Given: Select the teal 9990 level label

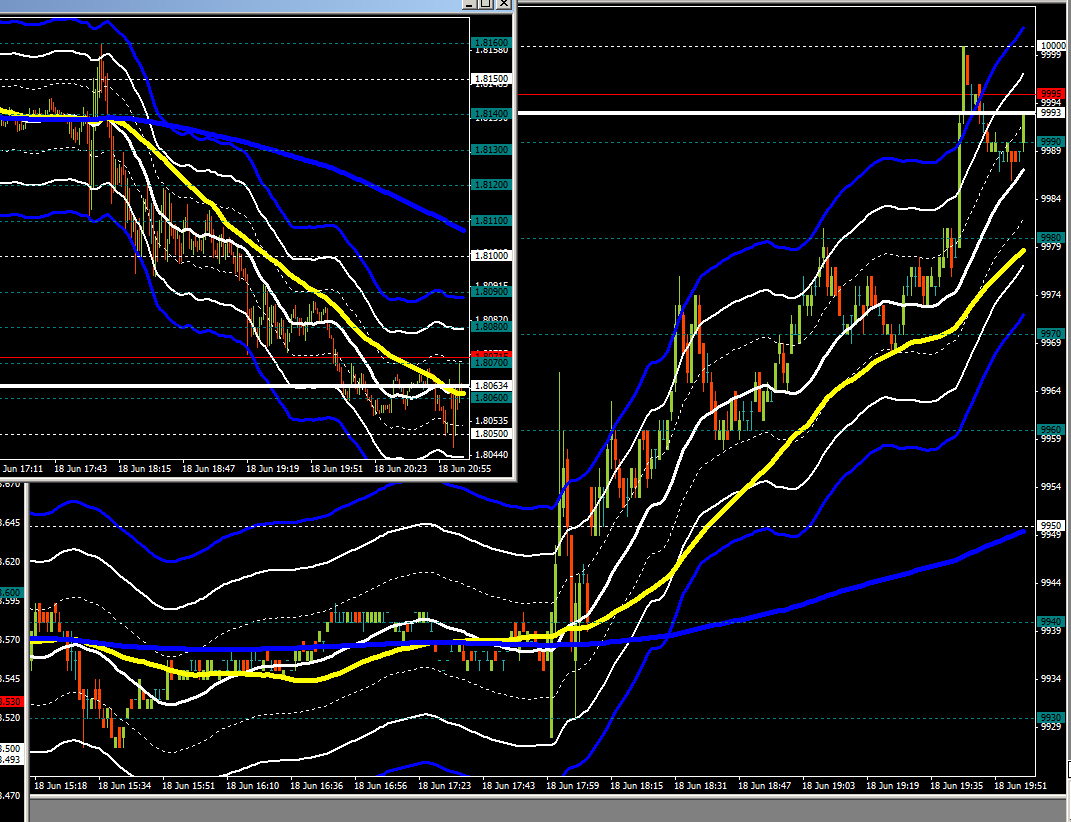Looking at the screenshot, I should [x=1051, y=141].
